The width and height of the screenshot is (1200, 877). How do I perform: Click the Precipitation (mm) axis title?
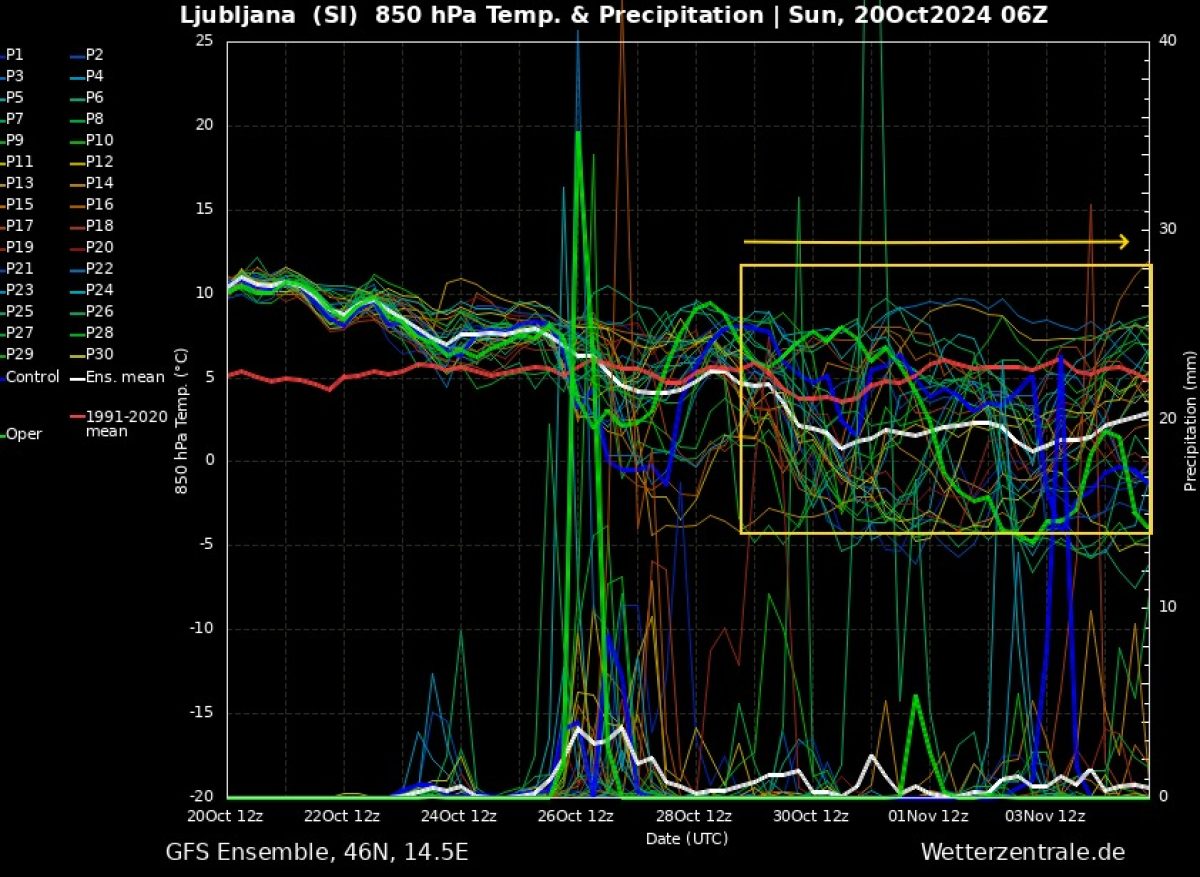click(x=1190, y=421)
